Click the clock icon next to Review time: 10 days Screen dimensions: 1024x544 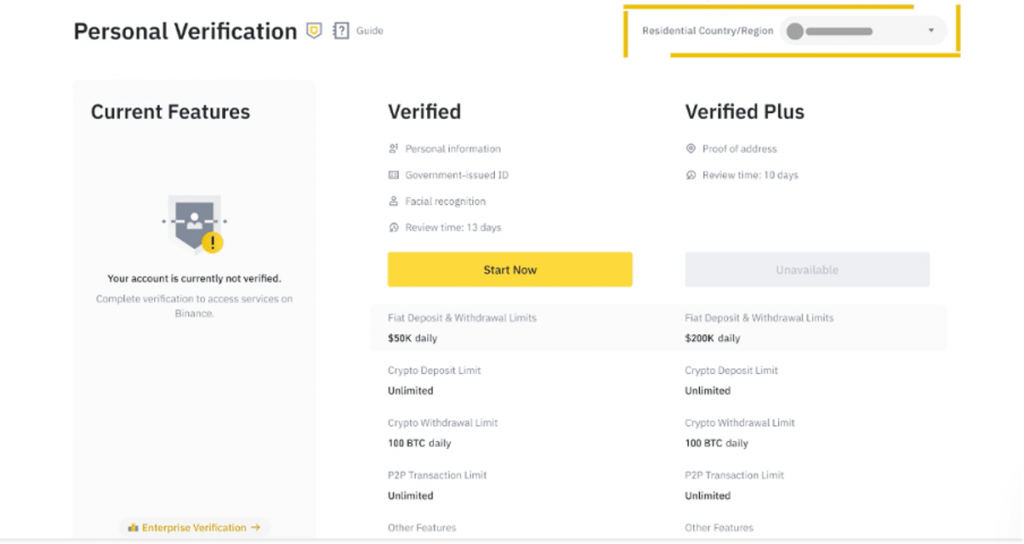(x=690, y=175)
